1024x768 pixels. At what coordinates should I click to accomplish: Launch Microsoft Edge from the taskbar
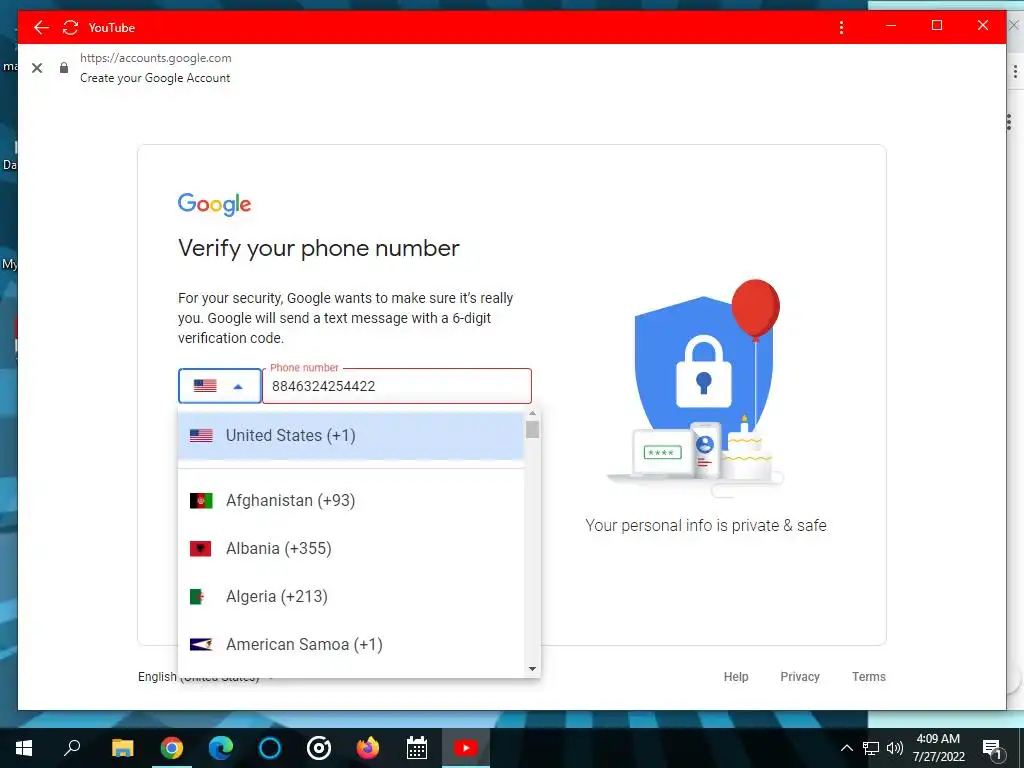pos(221,748)
